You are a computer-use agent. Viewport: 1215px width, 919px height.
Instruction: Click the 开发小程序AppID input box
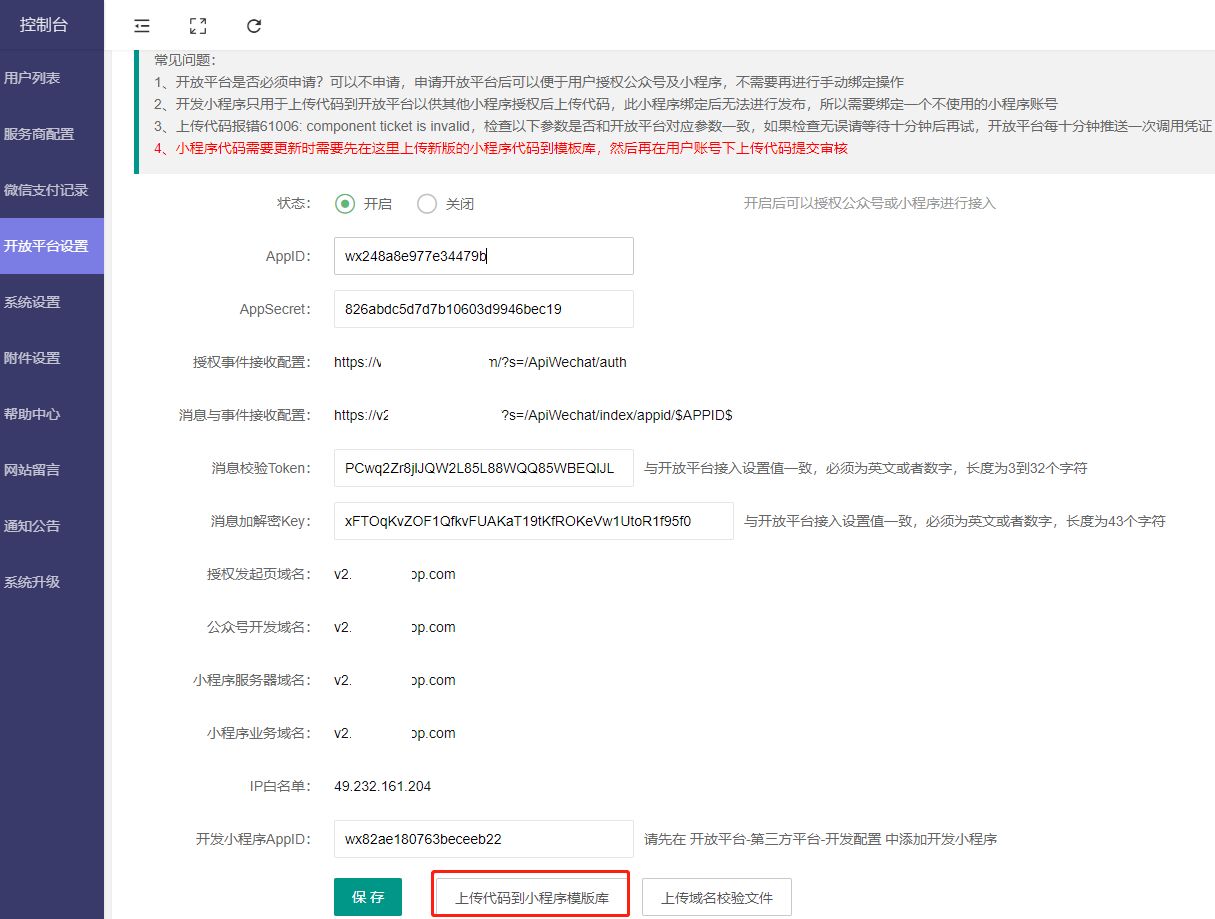coord(483,839)
